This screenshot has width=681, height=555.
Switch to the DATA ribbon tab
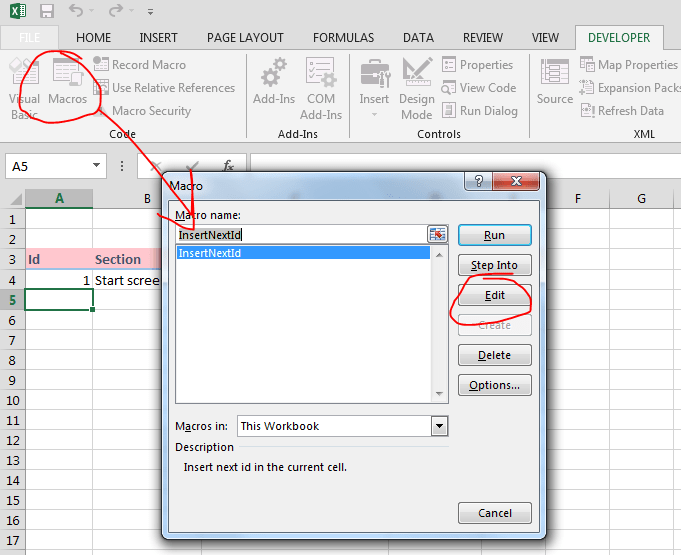click(418, 38)
